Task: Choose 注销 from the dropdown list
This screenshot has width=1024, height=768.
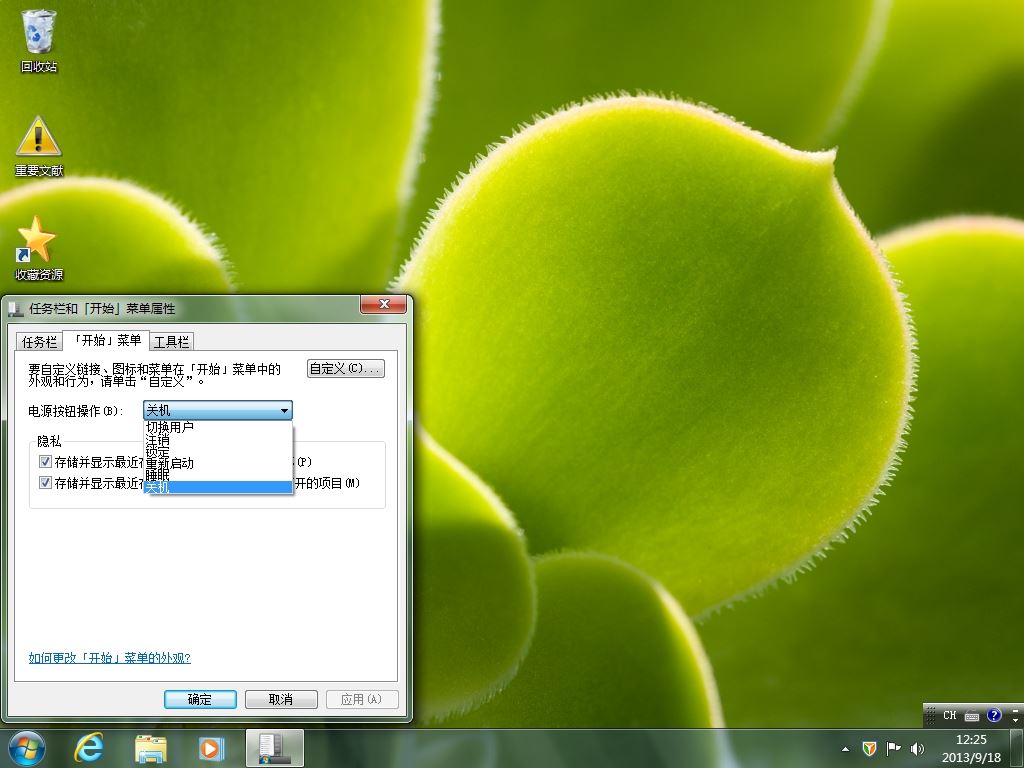Action: (x=218, y=440)
